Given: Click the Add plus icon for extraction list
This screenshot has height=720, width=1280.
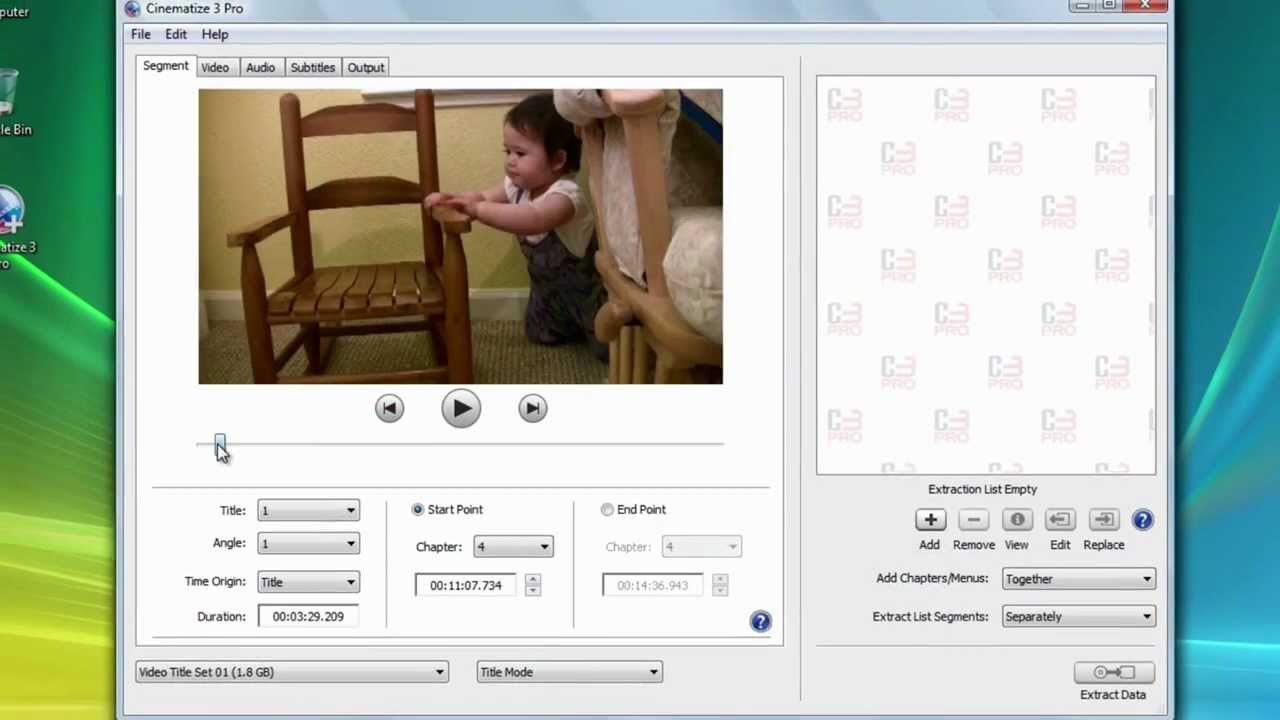Looking at the screenshot, I should (x=930, y=520).
